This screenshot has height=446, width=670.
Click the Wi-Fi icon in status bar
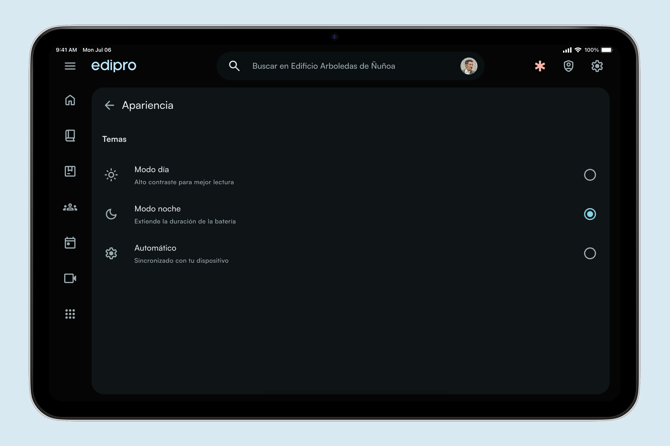click(x=578, y=50)
